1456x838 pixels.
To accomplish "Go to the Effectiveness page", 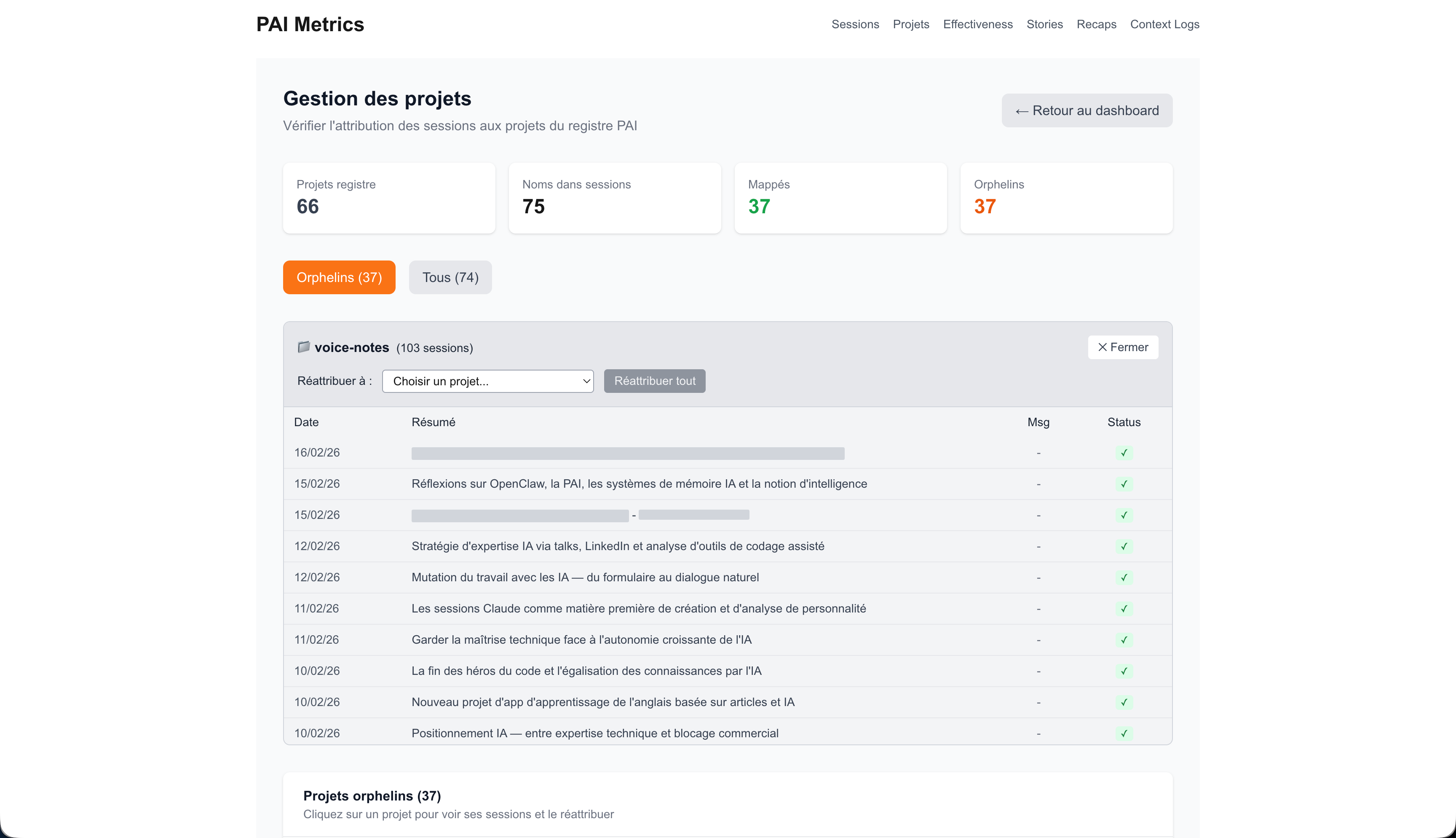I will tap(977, 24).
